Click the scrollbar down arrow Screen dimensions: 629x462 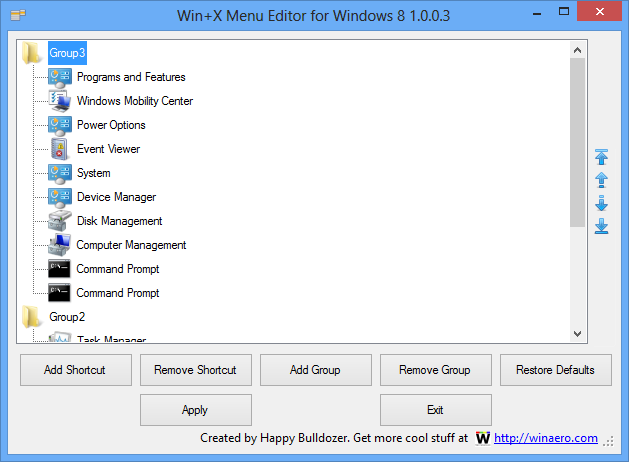[x=577, y=334]
